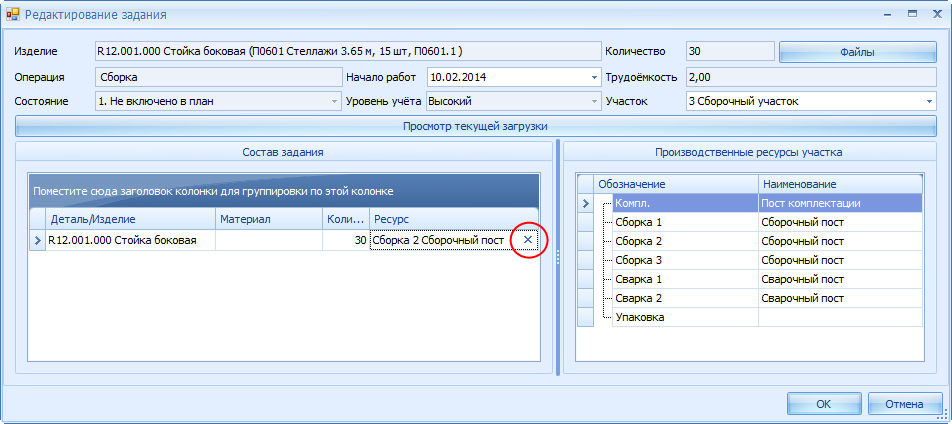
Task: Sort by the Деталь/Изделие column header
Action: tap(131, 219)
